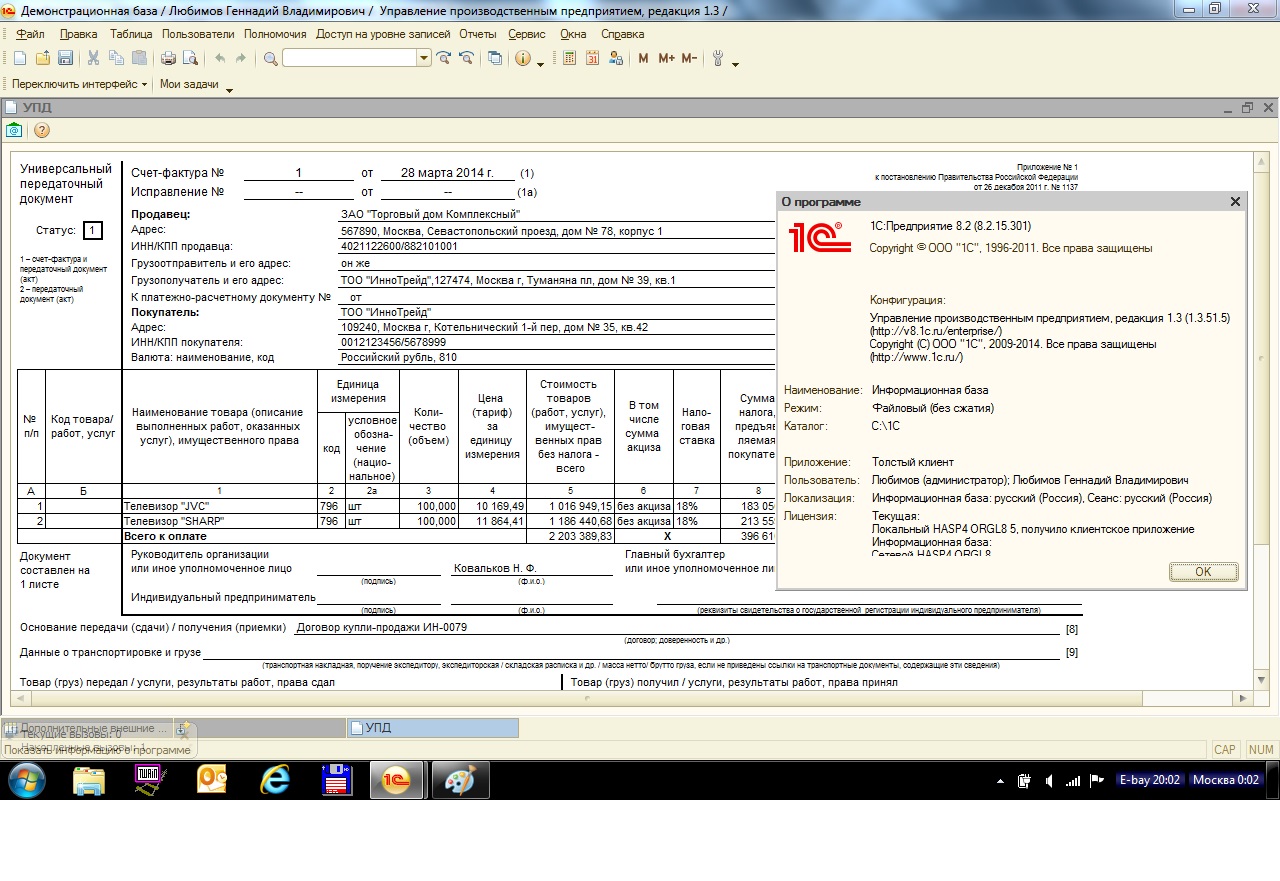Open Переключить интерфейс dropdown
Viewport: 1280px width, 881px height.
[x=79, y=84]
